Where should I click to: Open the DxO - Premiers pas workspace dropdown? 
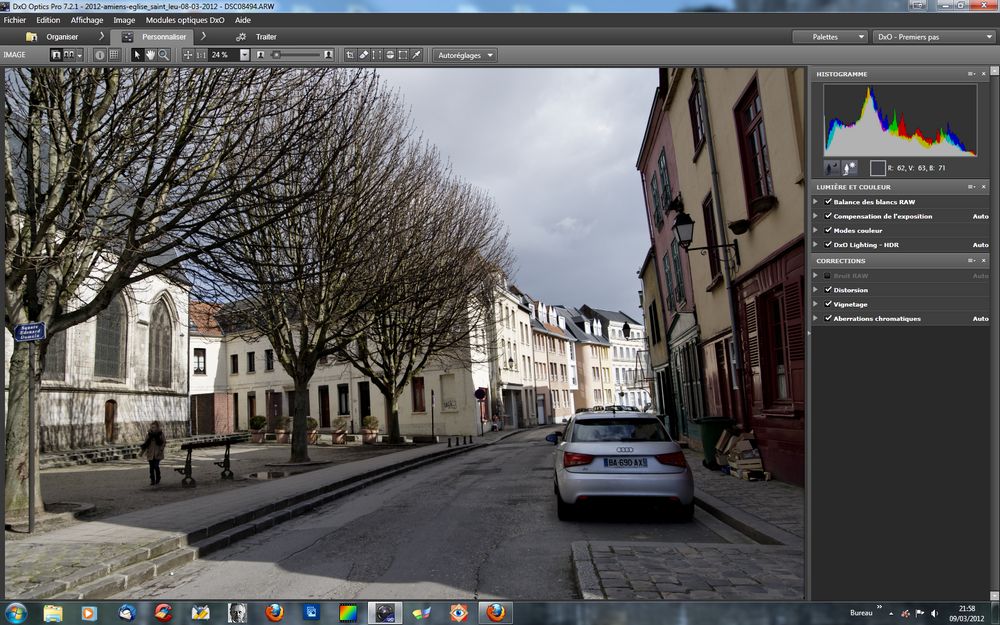coord(932,37)
